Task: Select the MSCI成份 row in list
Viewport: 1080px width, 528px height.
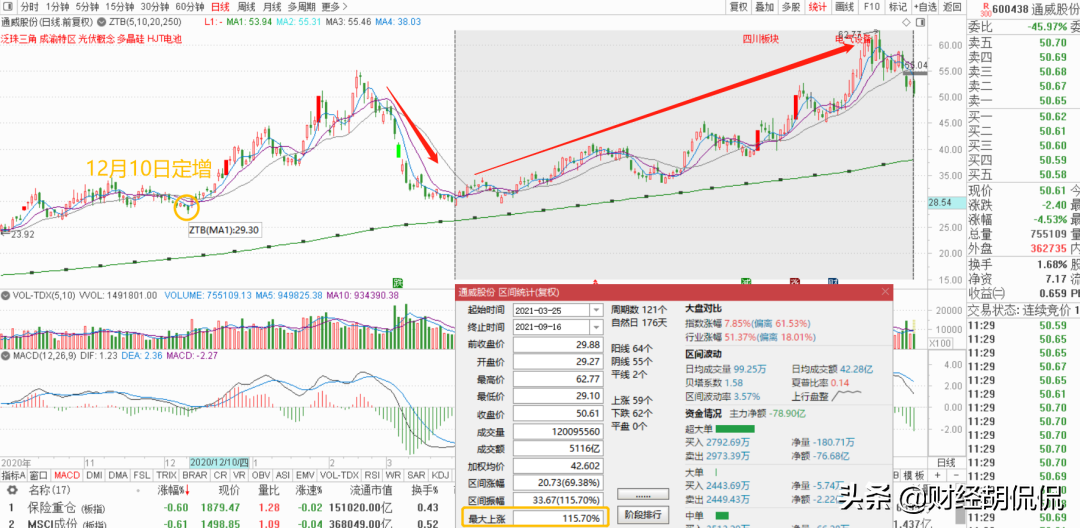Action: [x=227, y=523]
